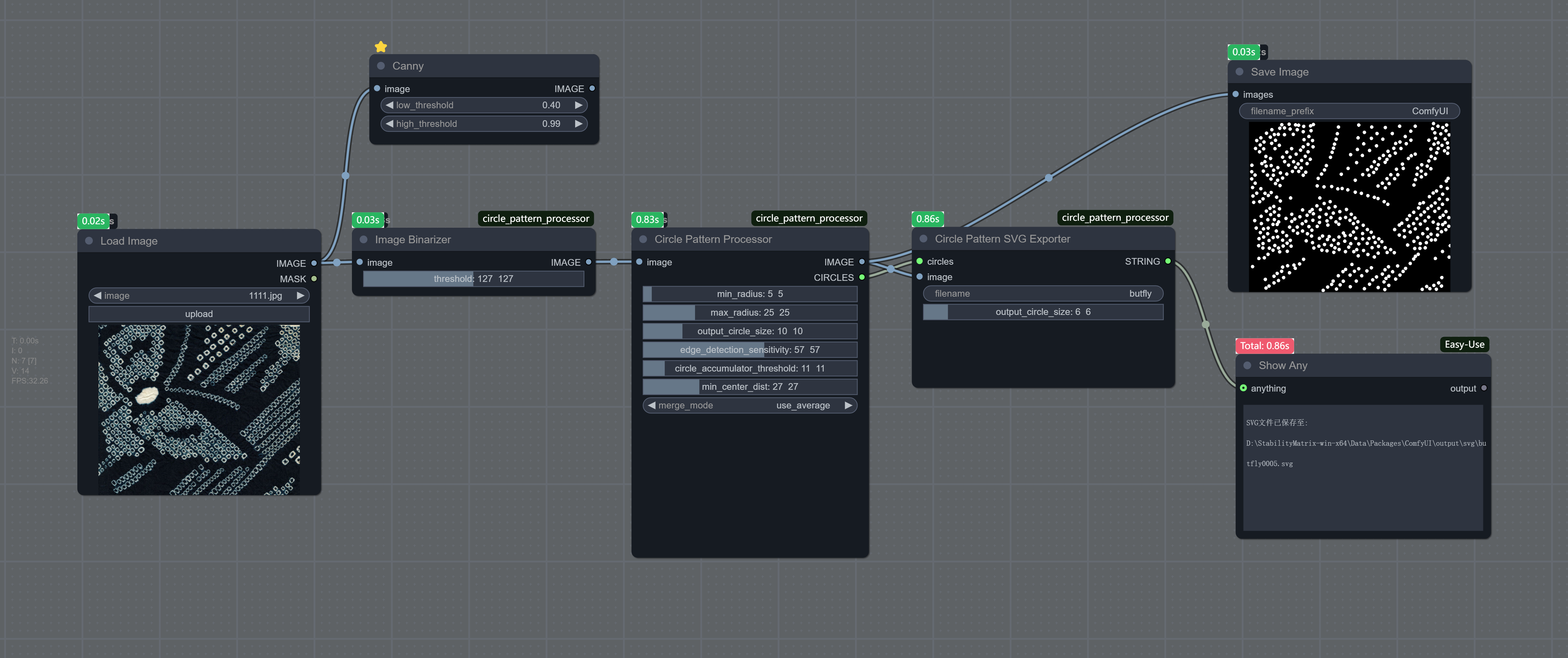Decrease high_threshold with left arrow

[390, 124]
